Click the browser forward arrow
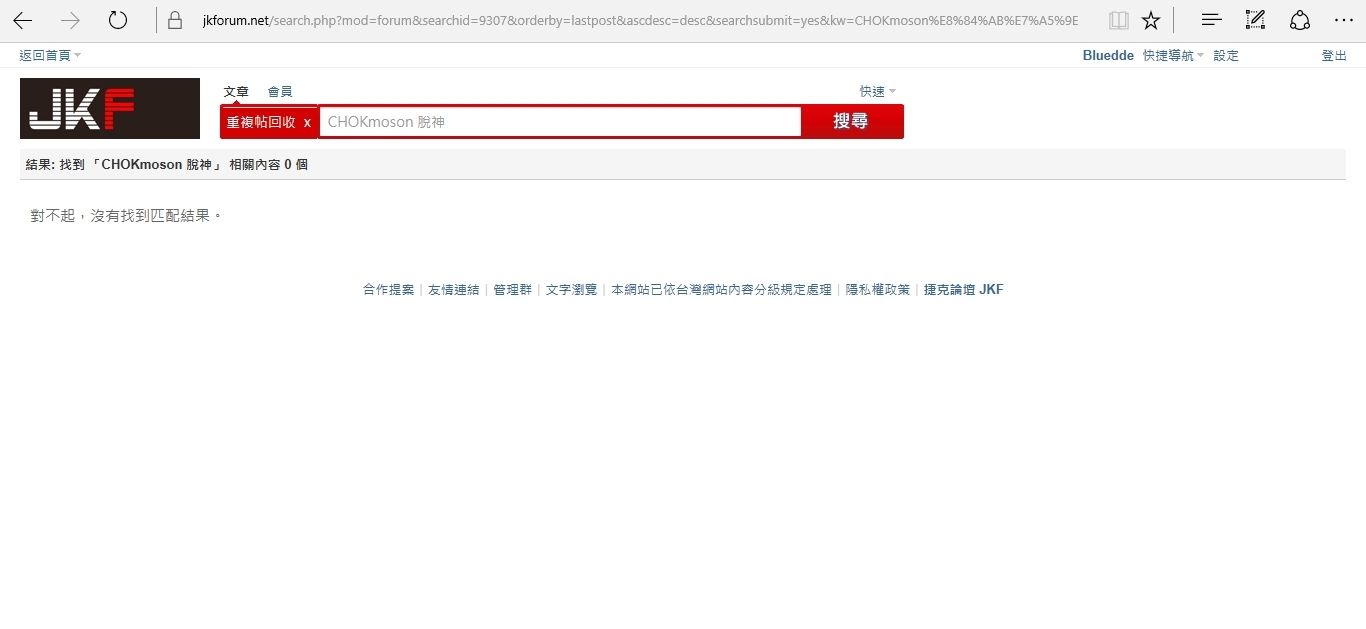The image size is (1366, 629). [x=70, y=20]
